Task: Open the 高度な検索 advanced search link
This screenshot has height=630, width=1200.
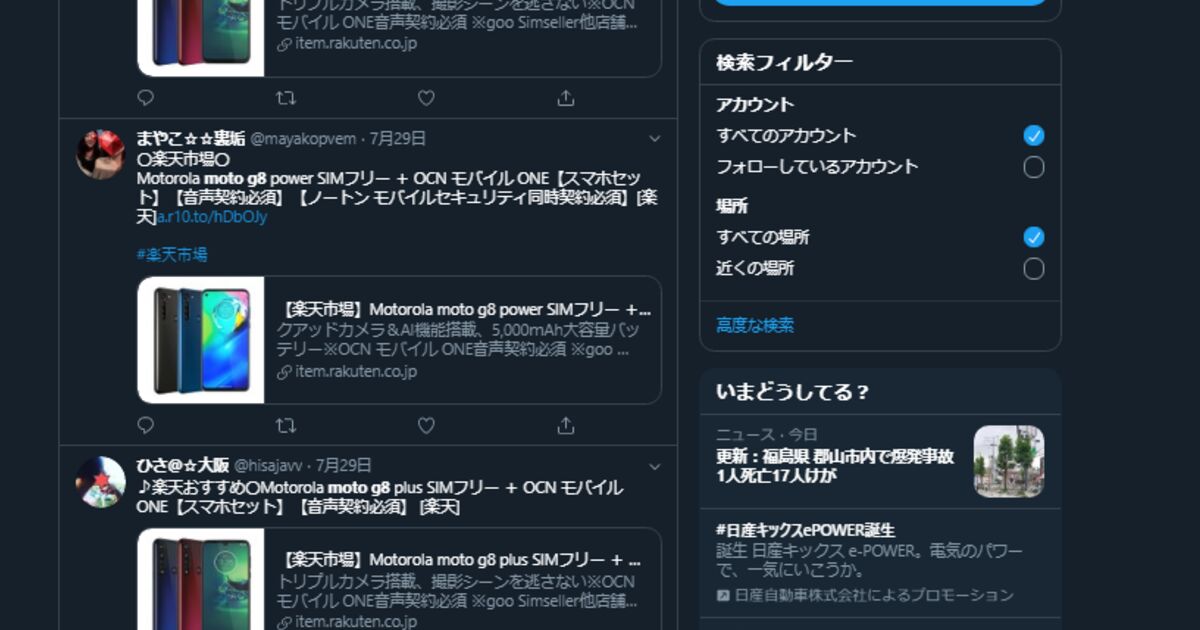Action: pyautogui.click(x=755, y=325)
